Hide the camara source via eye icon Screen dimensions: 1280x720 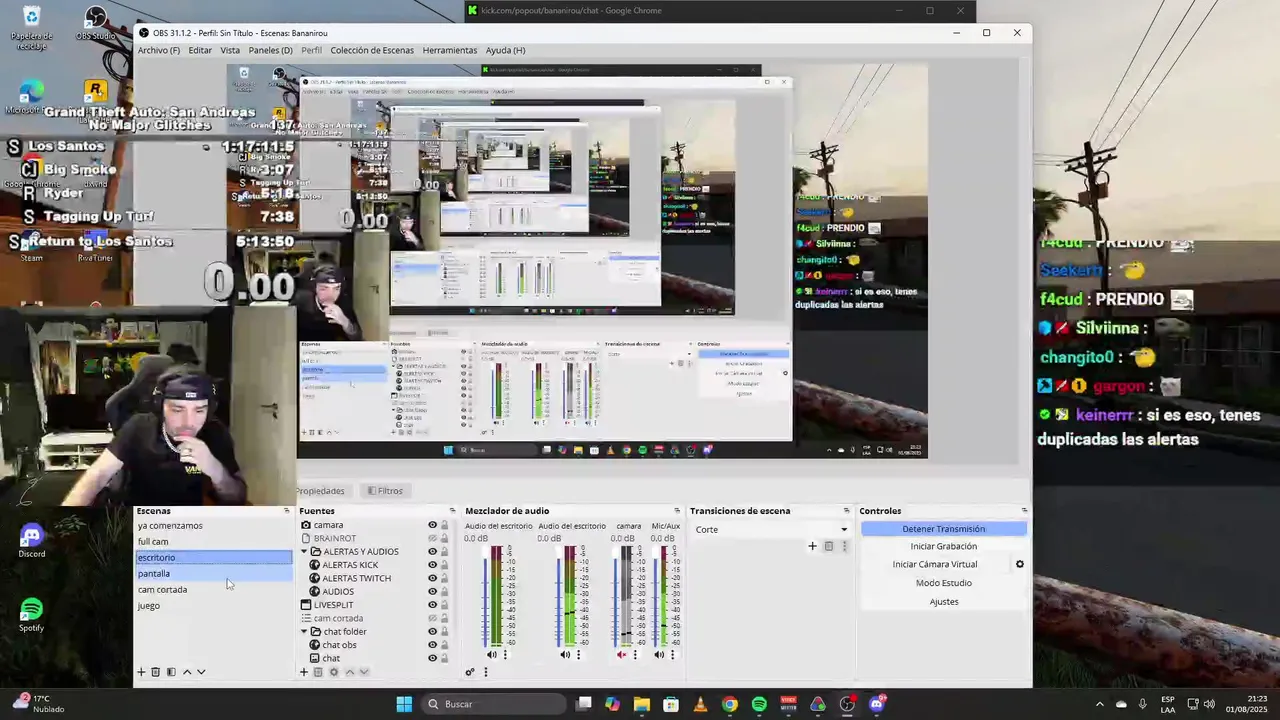433,525
